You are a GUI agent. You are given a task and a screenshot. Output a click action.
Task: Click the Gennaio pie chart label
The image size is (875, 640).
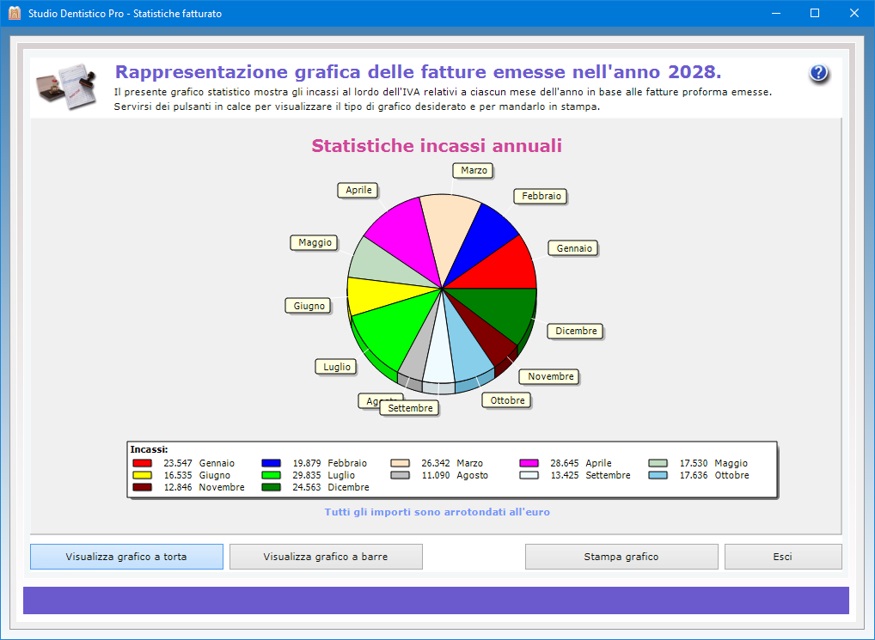click(x=574, y=248)
